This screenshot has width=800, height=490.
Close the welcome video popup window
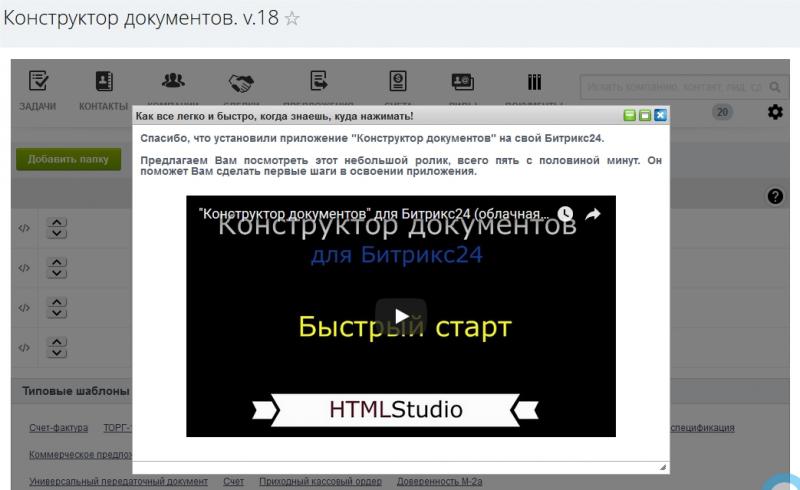[x=660, y=116]
